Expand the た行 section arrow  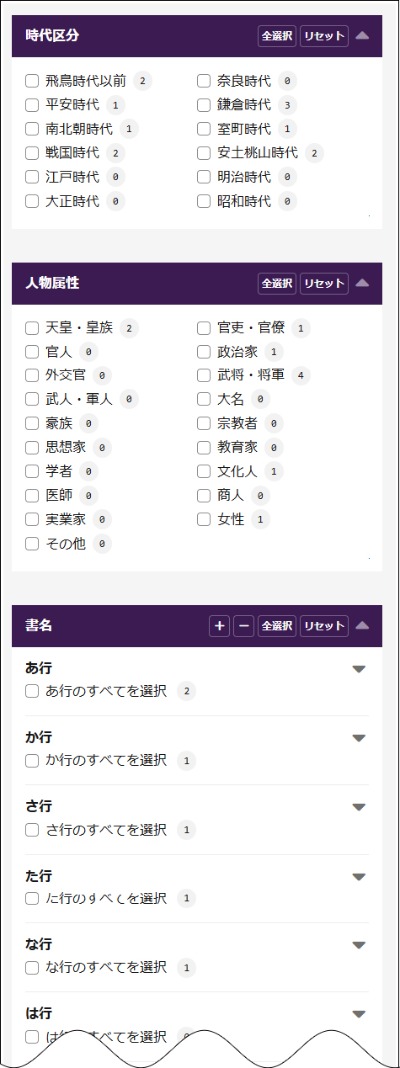click(x=359, y=877)
